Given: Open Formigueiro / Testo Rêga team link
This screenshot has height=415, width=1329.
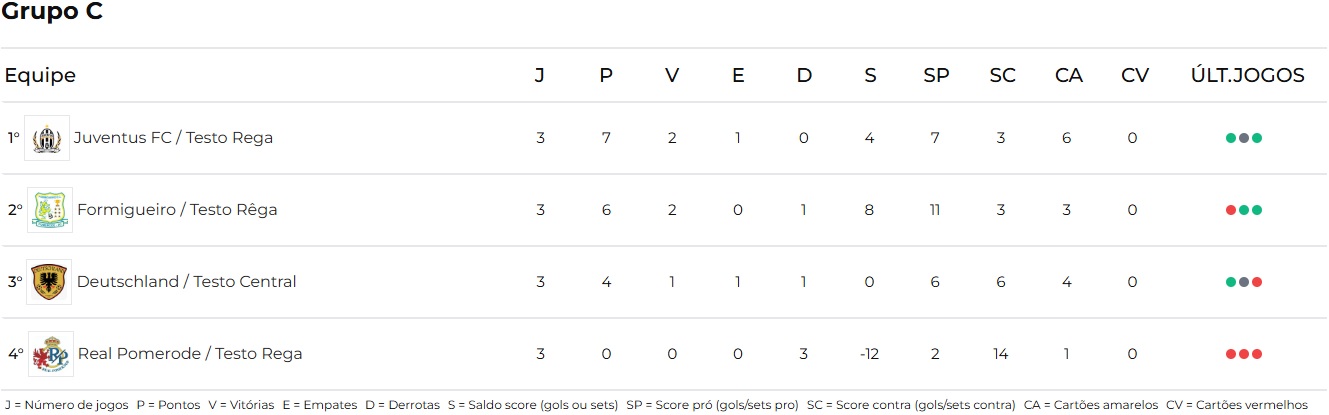Looking at the screenshot, I should coord(177,210).
